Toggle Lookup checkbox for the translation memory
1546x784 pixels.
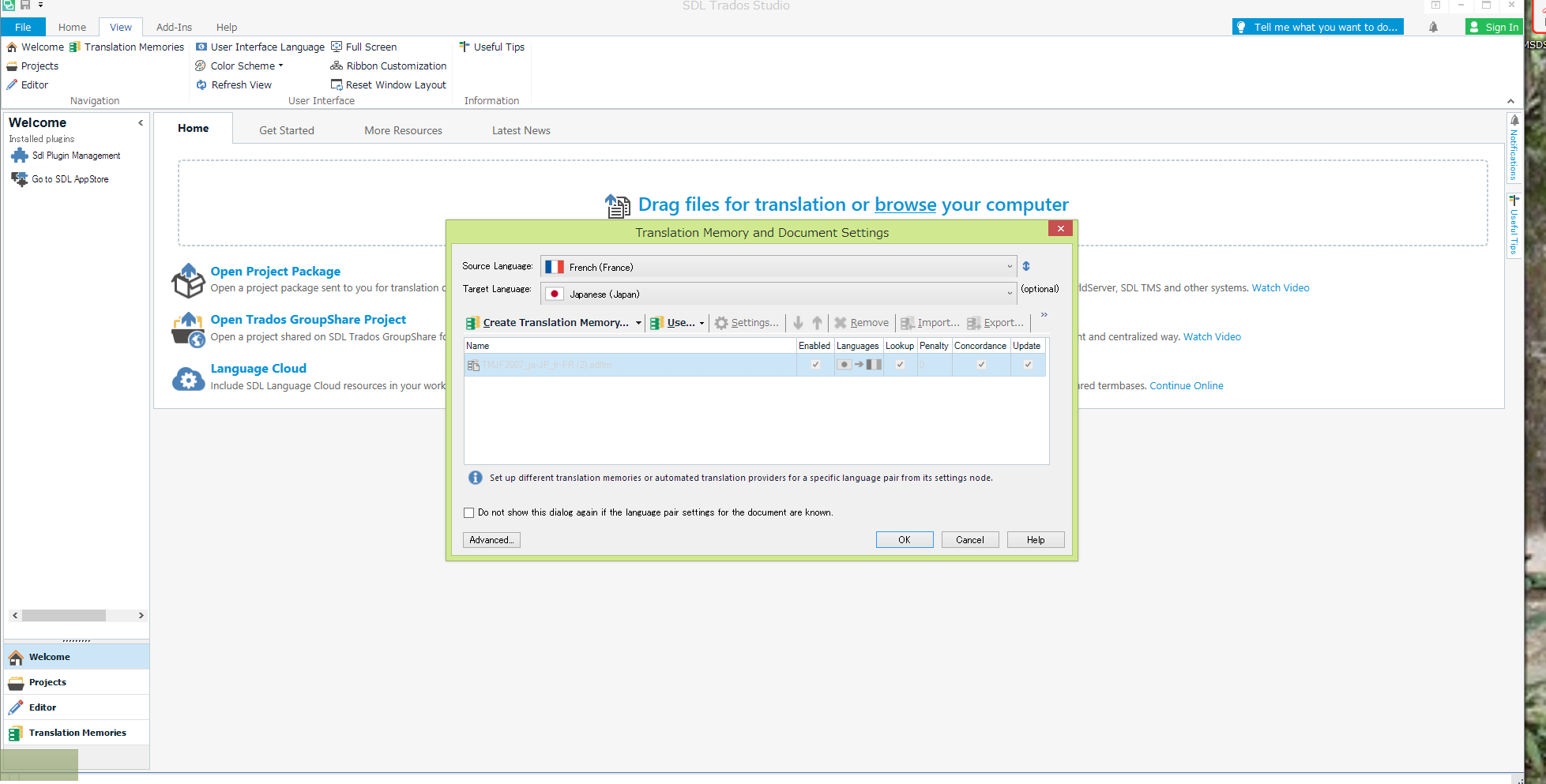click(x=900, y=365)
